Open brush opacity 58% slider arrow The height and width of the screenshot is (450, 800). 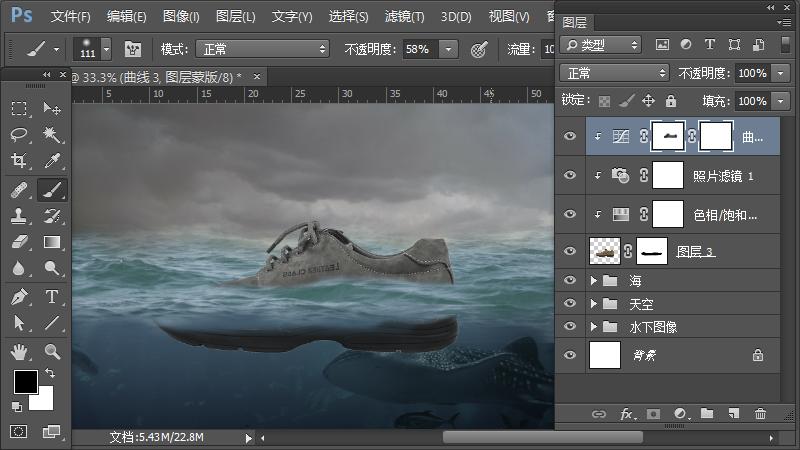click(448, 49)
